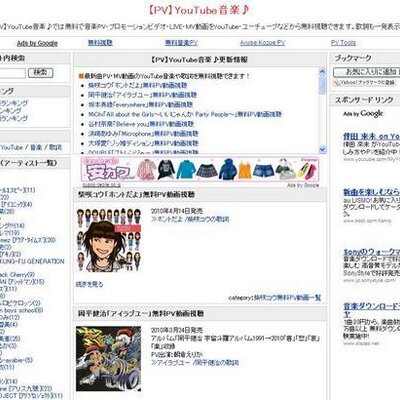The image size is (400, 400).
Task: Open the 【PV】YouTube音楽♪ site title
Action: [x=199, y=10]
